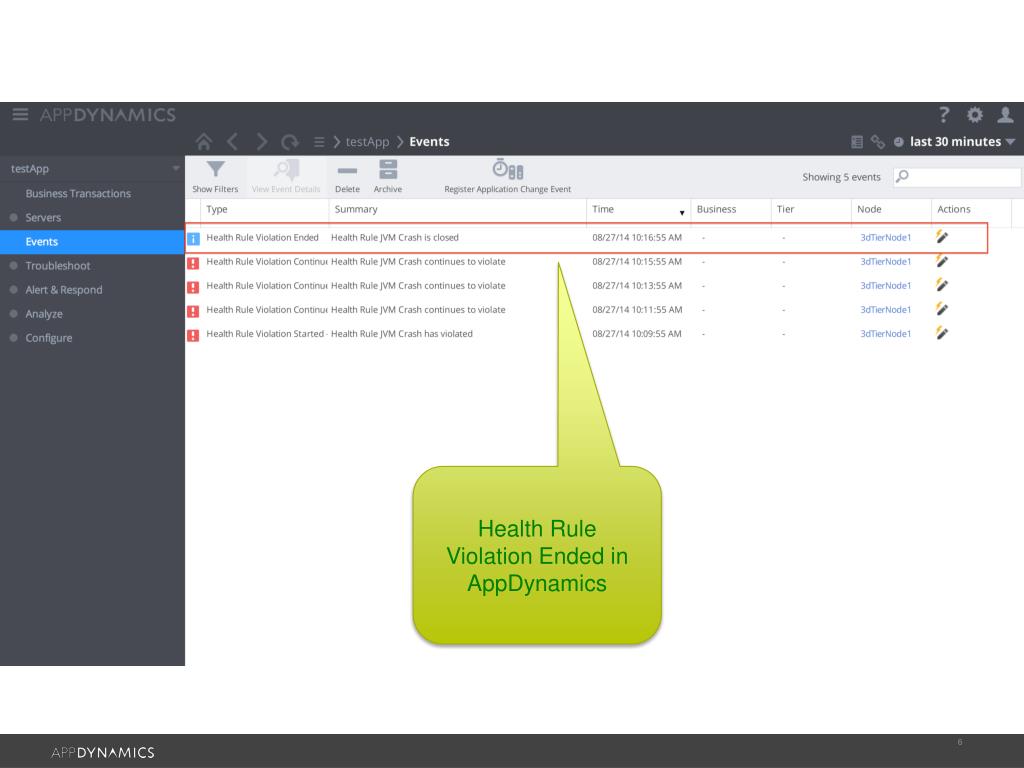Click the red alert icon on the Violation Started row
1024x768 pixels.
click(193, 335)
